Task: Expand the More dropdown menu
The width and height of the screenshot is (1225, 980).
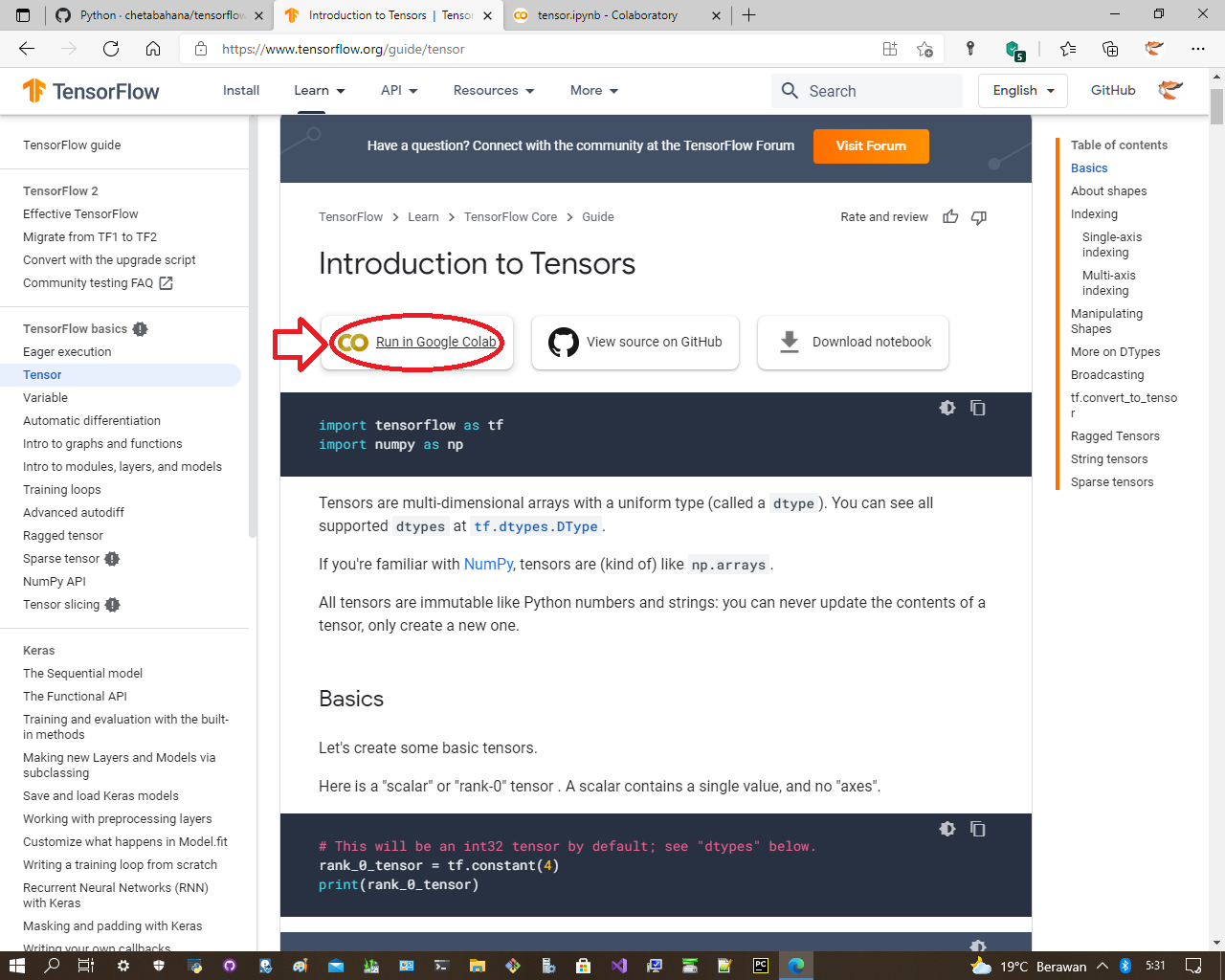Action: point(594,91)
